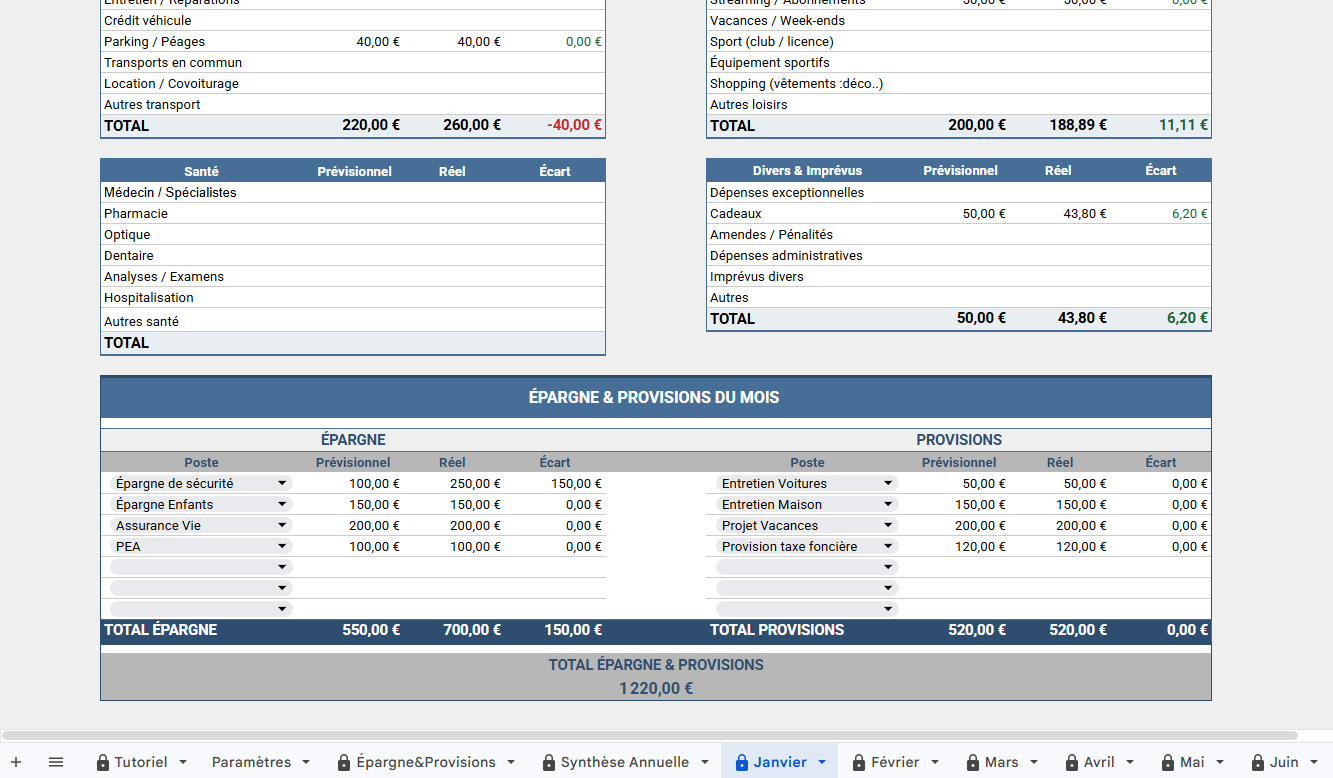
Task: Select the TOTAL ÉPARGNE & PROVISIONS value cell
Action: point(655,688)
